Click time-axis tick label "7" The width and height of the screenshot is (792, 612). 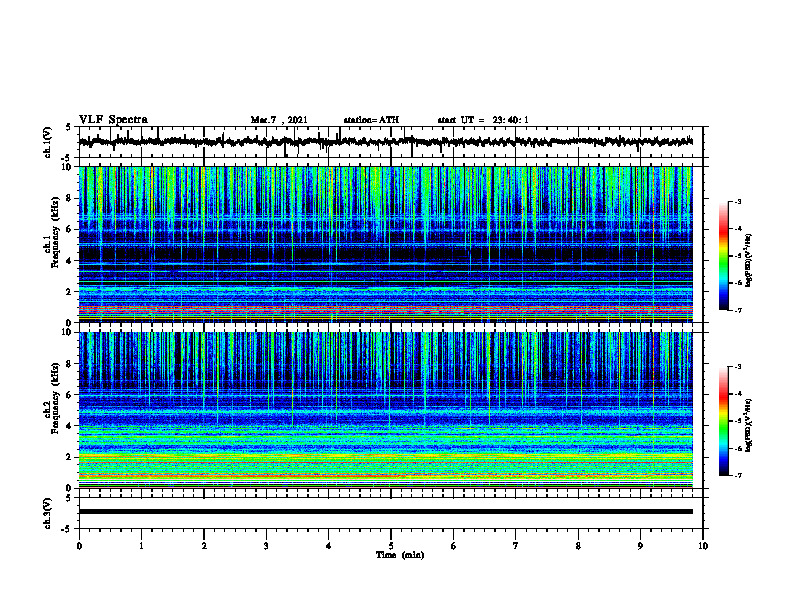click(x=516, y=546)
